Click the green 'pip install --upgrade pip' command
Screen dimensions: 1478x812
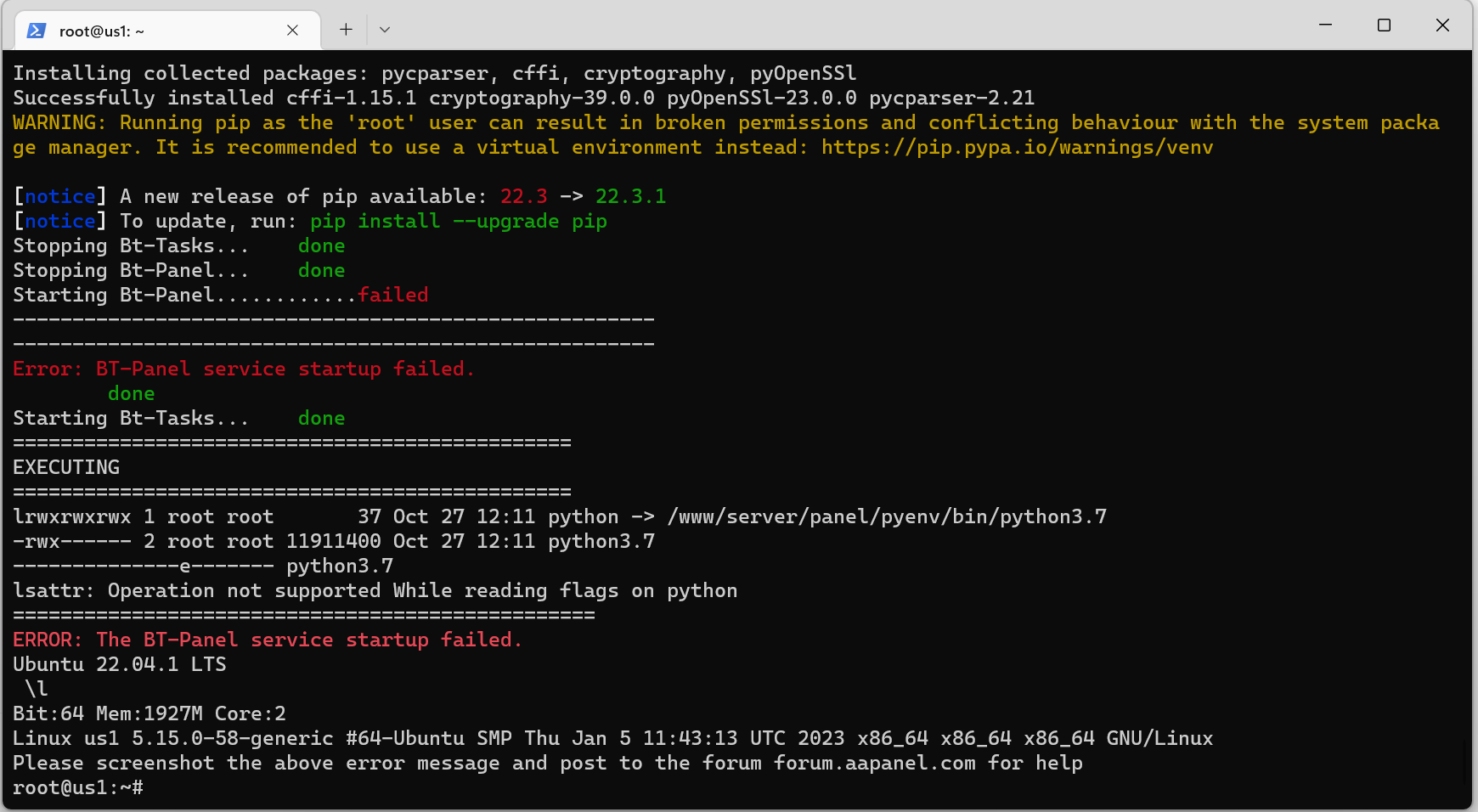[x=459, y=222]
